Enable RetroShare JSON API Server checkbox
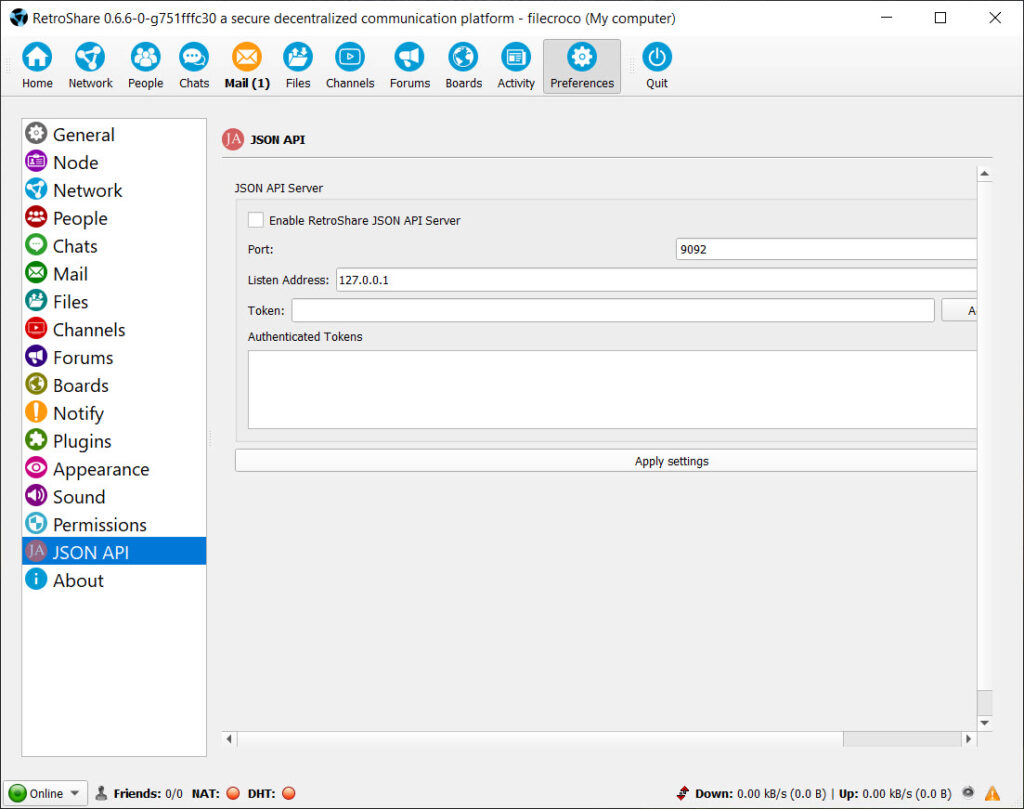Screen dimensions: 1024x809 tap(255, 220)
